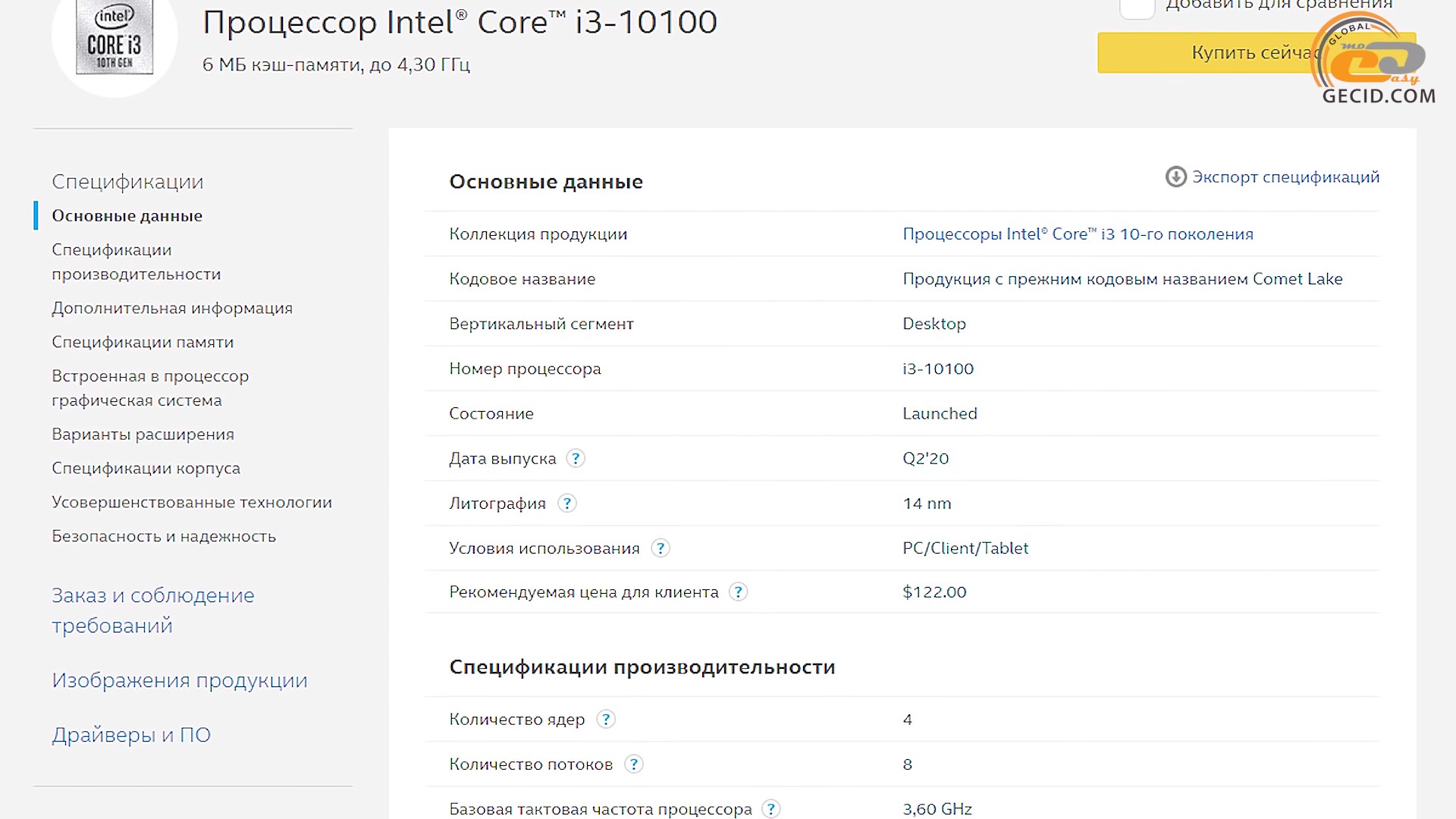Click the export specifications download icon
Viewport: 1456px width, 819px height.
click(x=1175, y=177)
